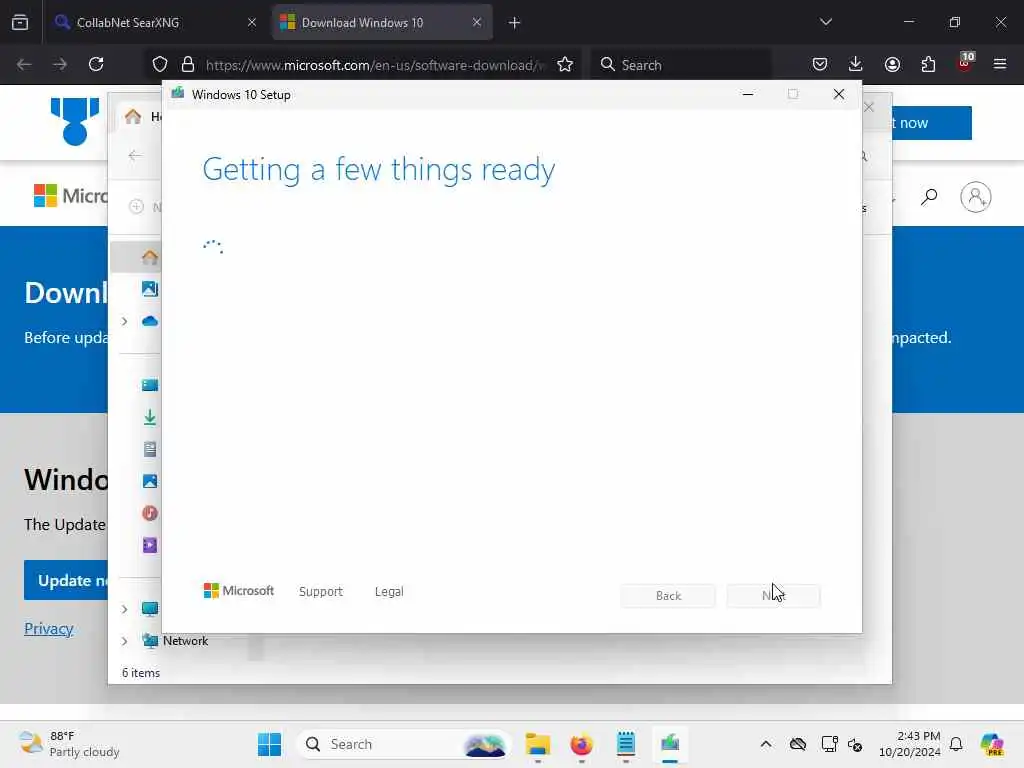Open Pictures folder in File Explorer sidebar
This screenshot has width=1024, height=768.
pyautogui.click(x=150, y=481)
